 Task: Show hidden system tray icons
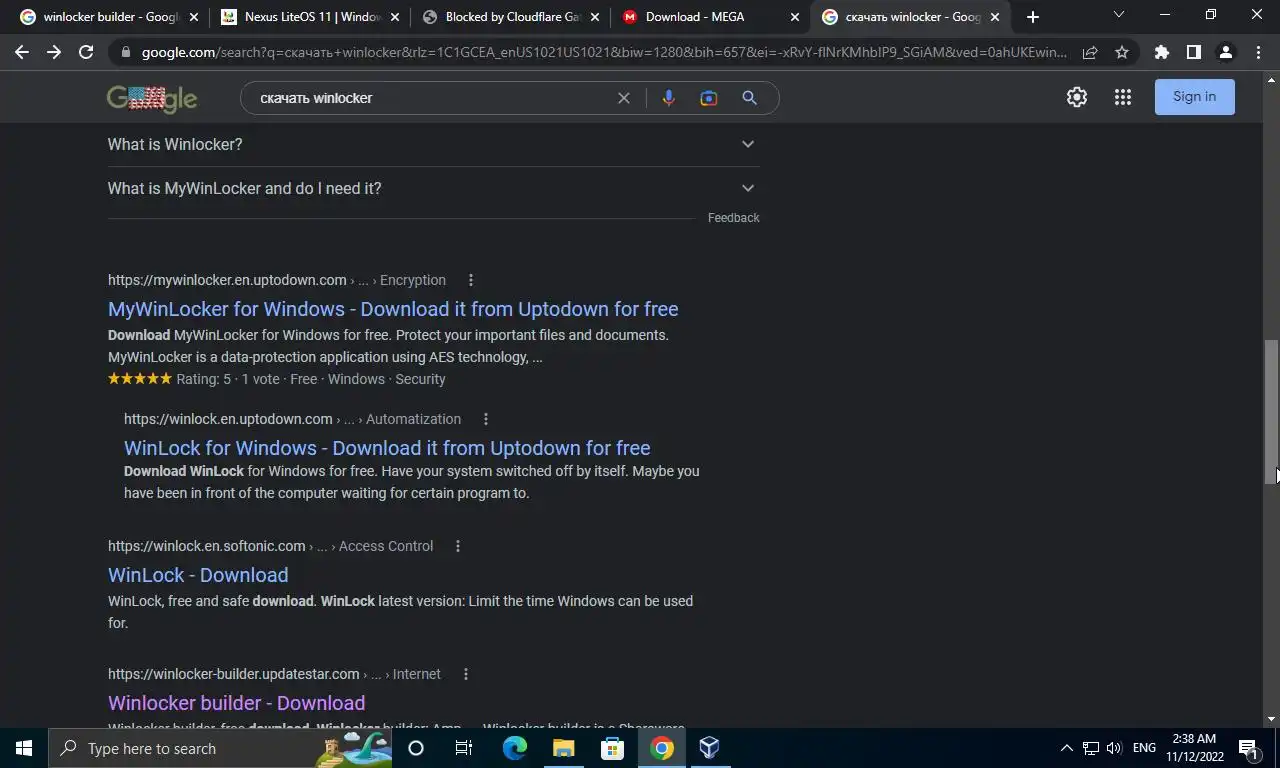point(1066,748)
